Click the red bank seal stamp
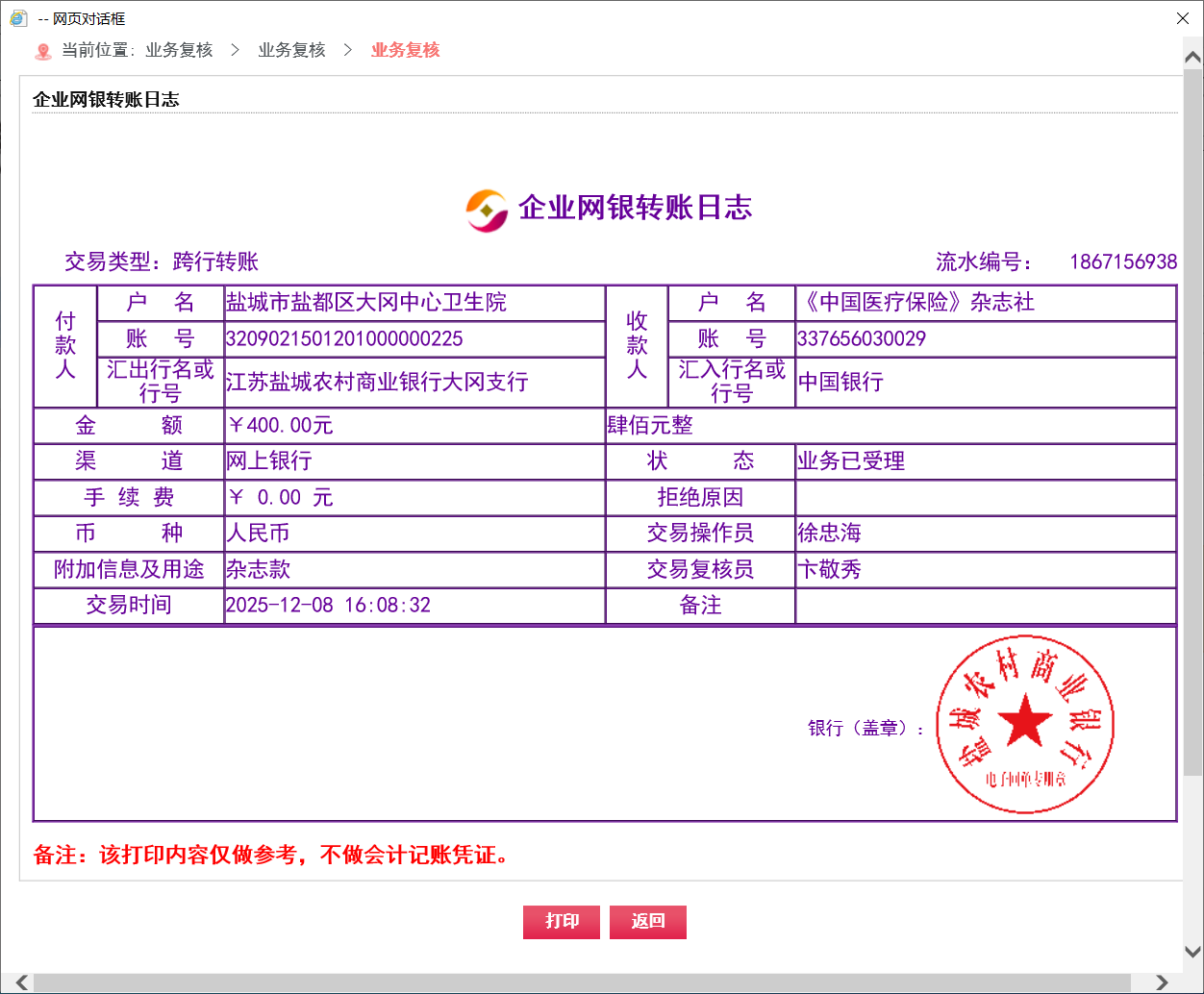Viewport: 1204px width, 994px height. coord(1025,725)
